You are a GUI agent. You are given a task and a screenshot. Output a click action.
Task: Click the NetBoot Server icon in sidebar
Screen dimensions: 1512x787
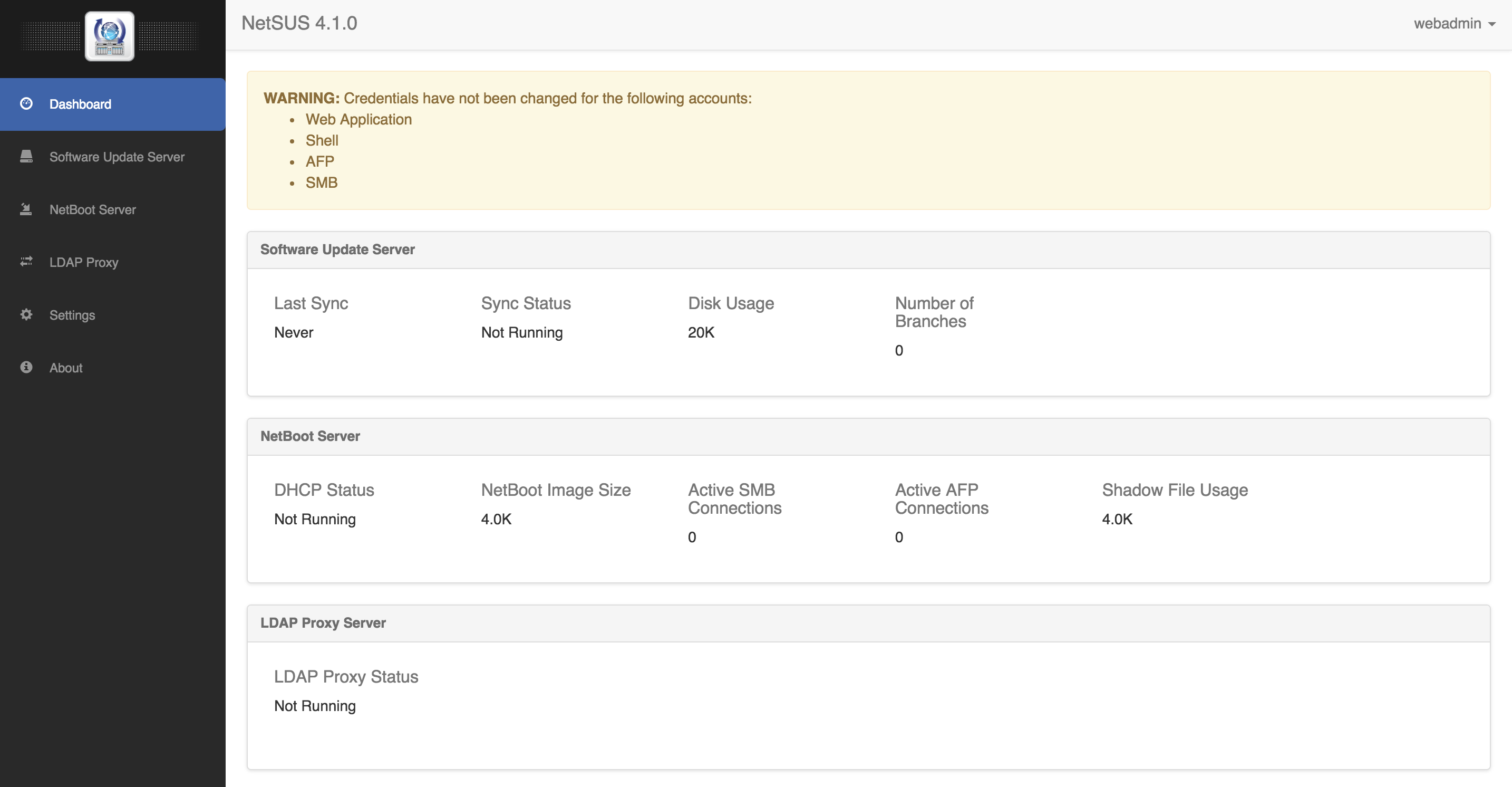(26, 209)
